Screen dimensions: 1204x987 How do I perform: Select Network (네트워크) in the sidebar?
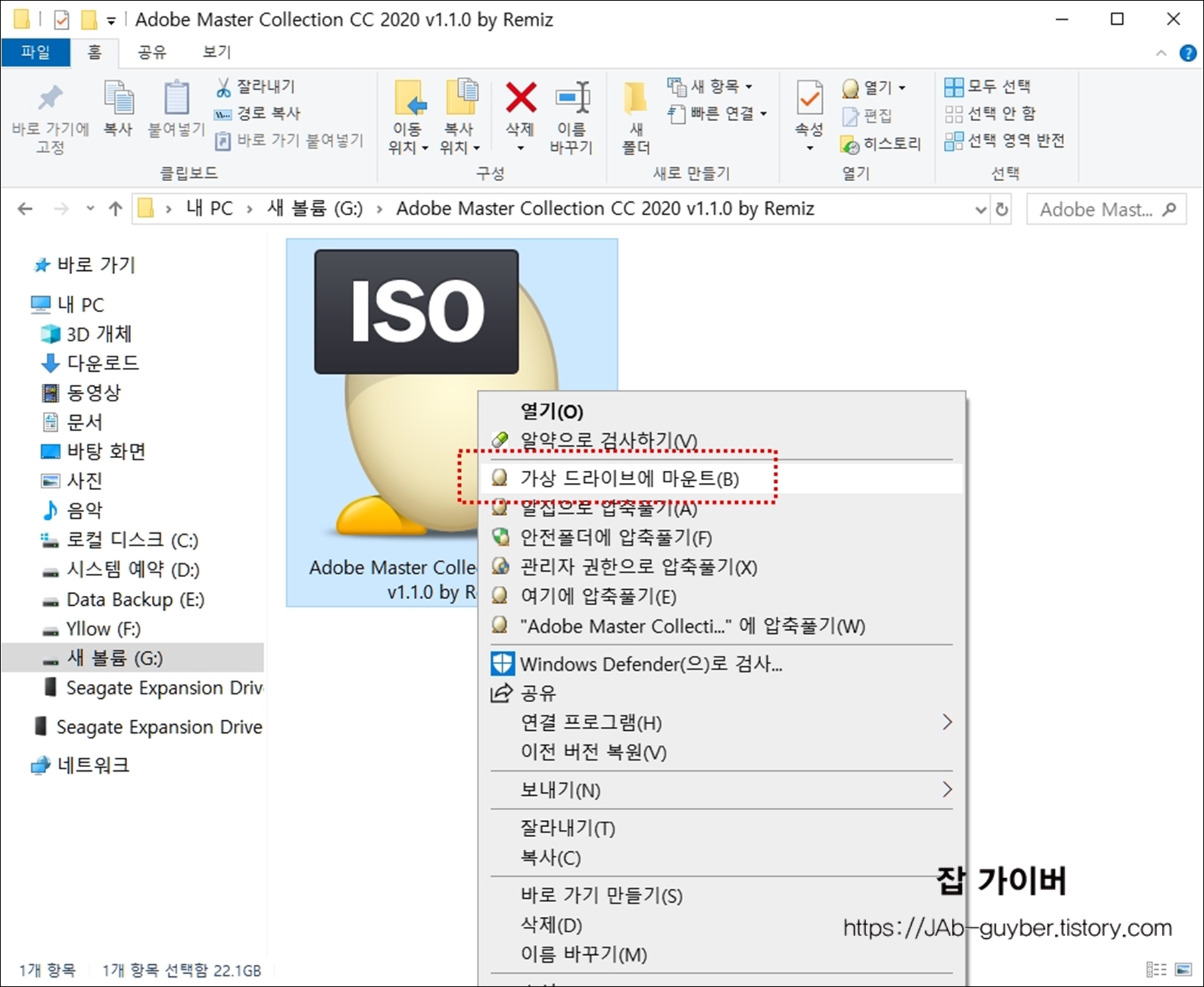pyautogui.click(x=80, y=765)
